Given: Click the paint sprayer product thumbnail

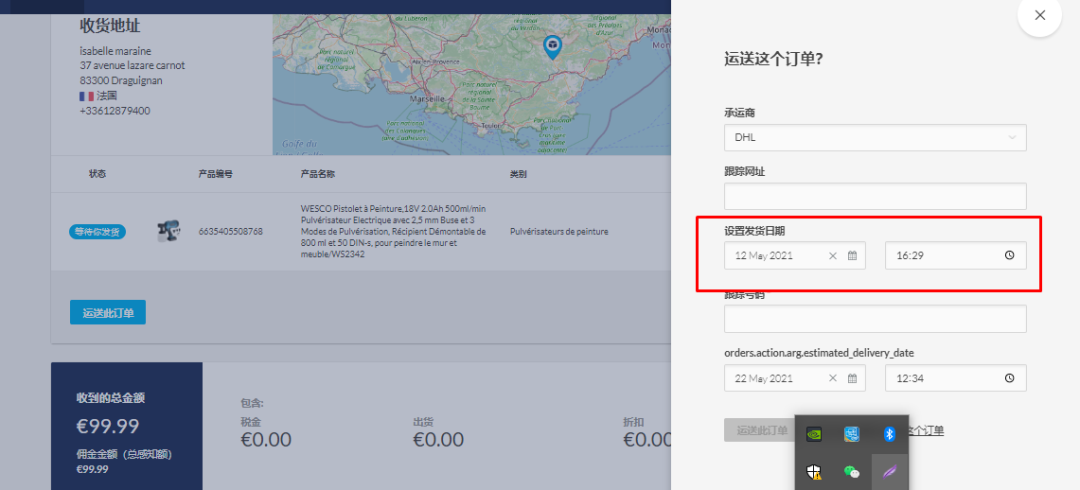Looking at the screenshot, I should tap(167, 232).
